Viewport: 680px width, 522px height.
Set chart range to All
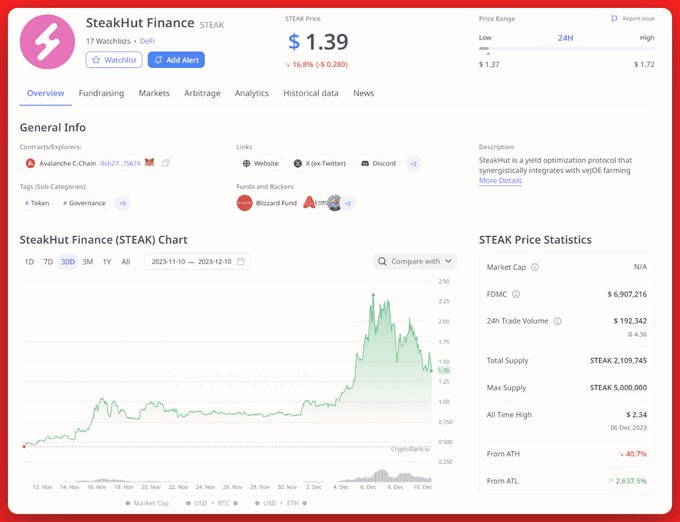point(126,261)
